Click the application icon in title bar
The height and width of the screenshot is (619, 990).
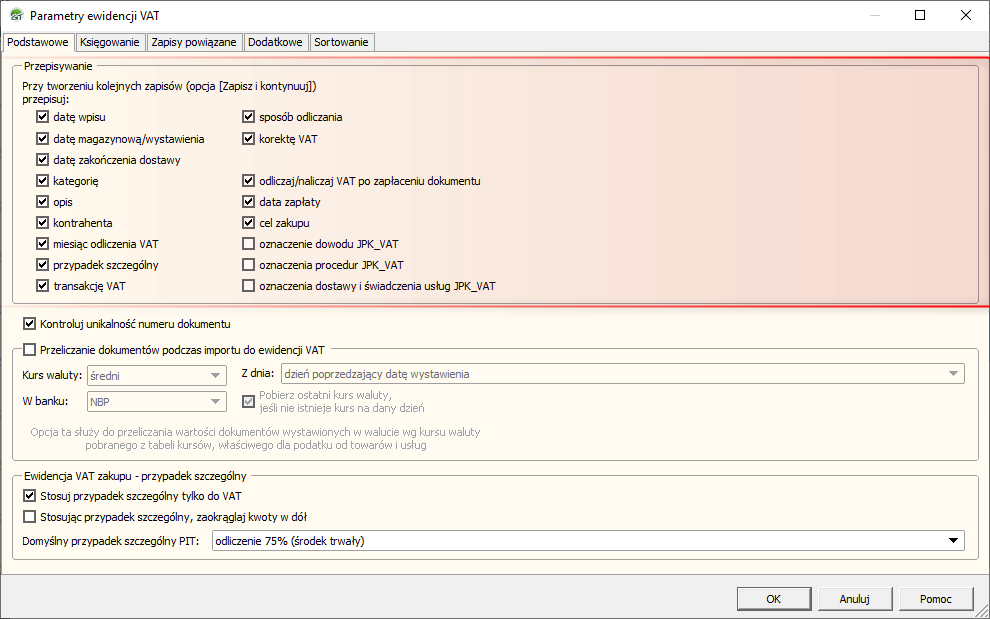click(x=15, y=16)
